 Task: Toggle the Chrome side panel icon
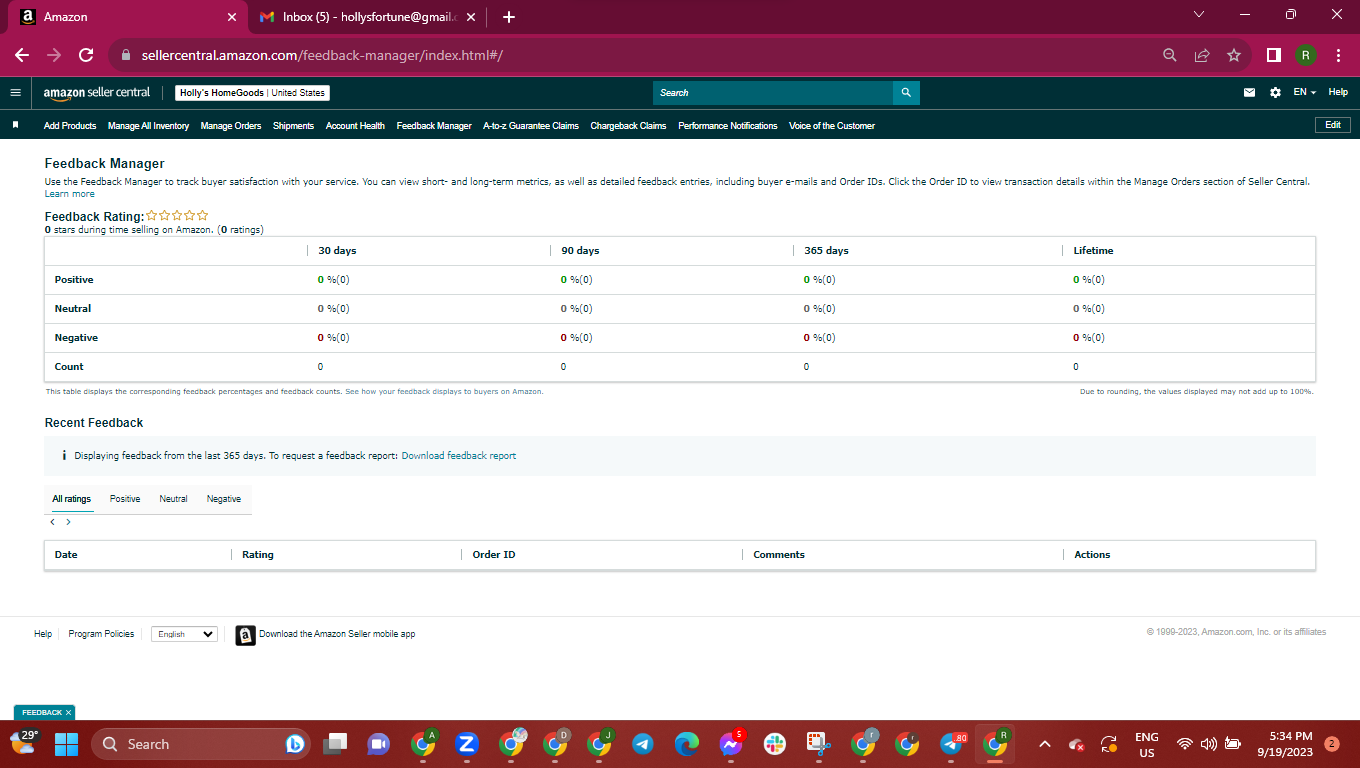tap(1274, 55)
